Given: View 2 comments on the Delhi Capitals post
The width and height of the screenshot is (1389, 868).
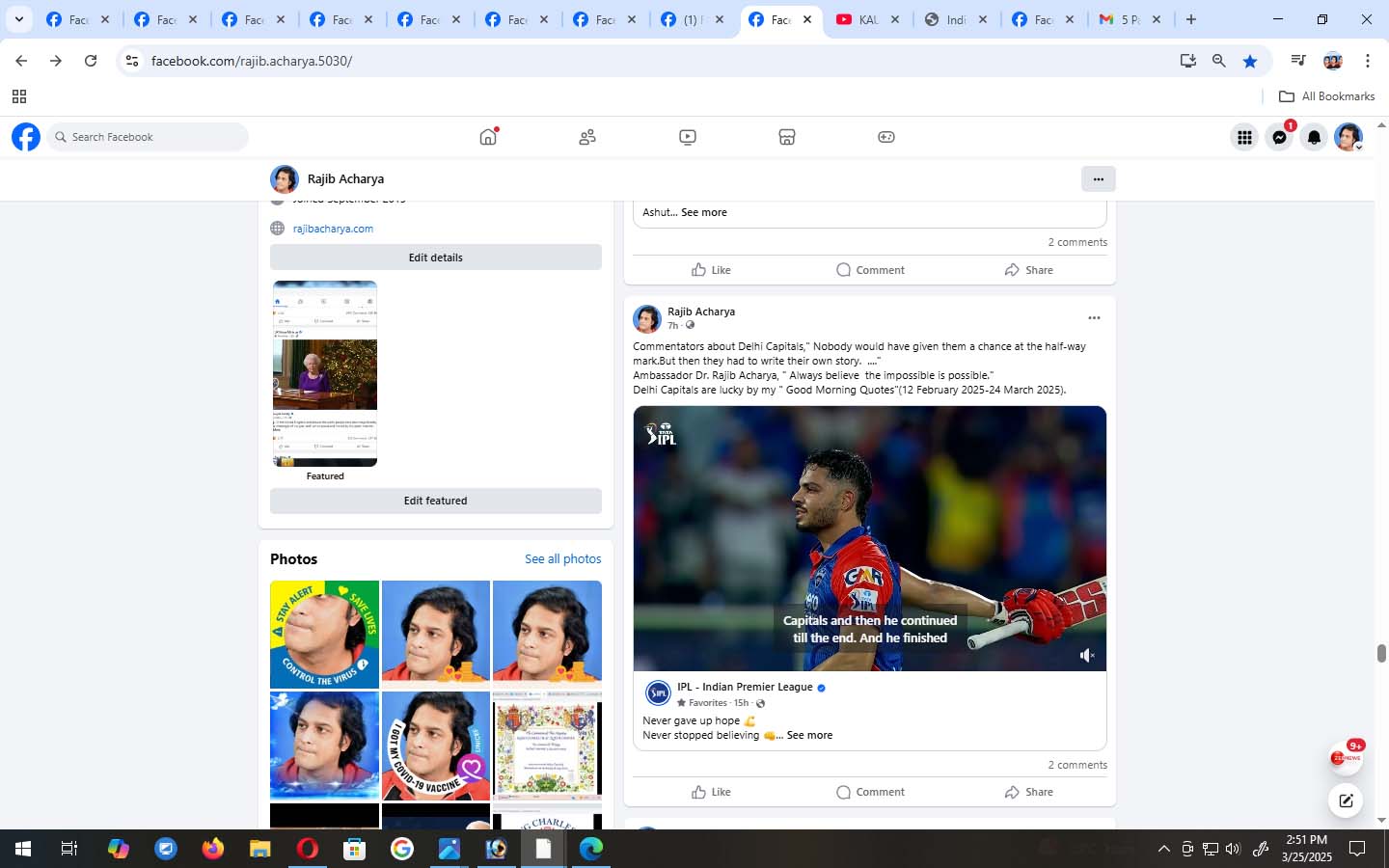Looking at the screenshot, I should tap(1077, 765).
